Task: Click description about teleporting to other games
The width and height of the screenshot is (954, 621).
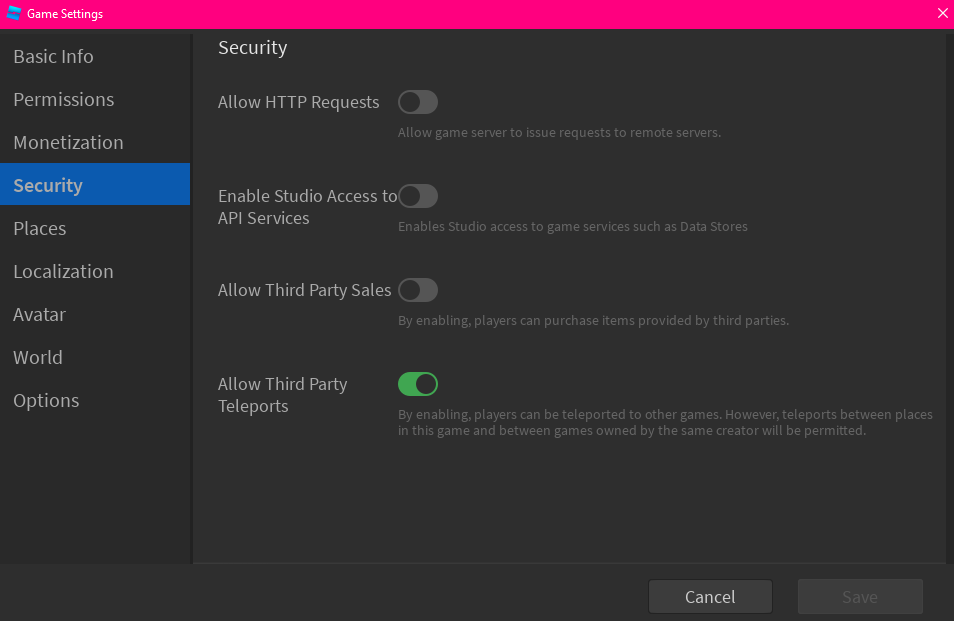Action: [x=665, y=422]
